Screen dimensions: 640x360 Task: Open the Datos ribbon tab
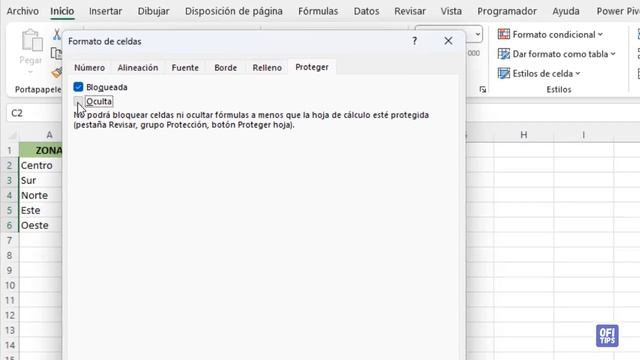coord(366,11)
